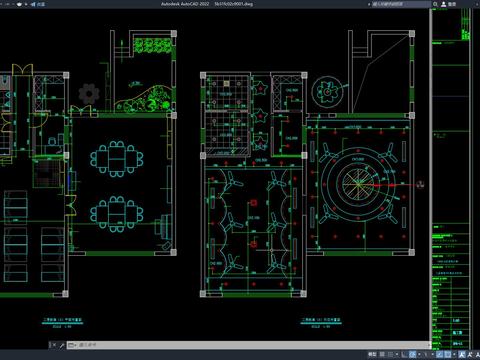The image size is (480, 360).
Task: Switch to Model space button in status bar
Action: pos(372,354)
